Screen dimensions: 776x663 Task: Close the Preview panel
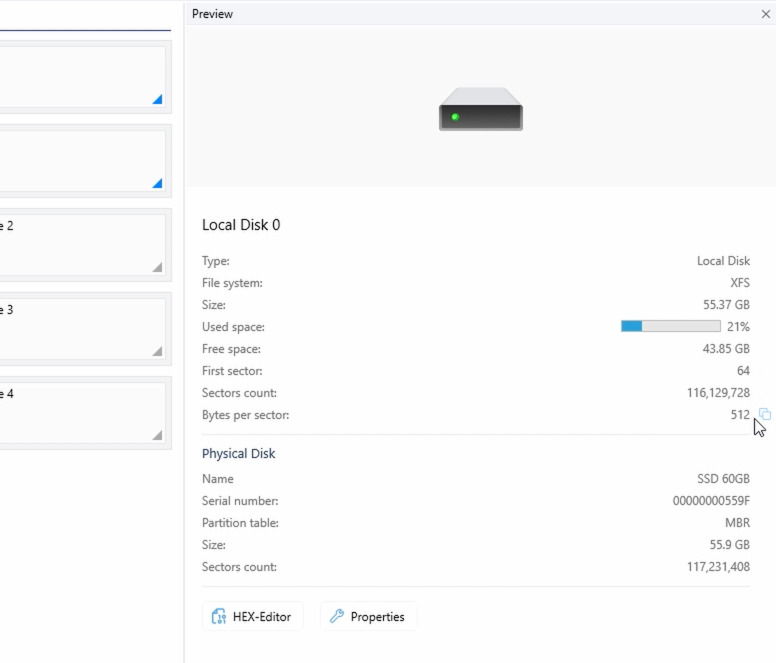766,14
